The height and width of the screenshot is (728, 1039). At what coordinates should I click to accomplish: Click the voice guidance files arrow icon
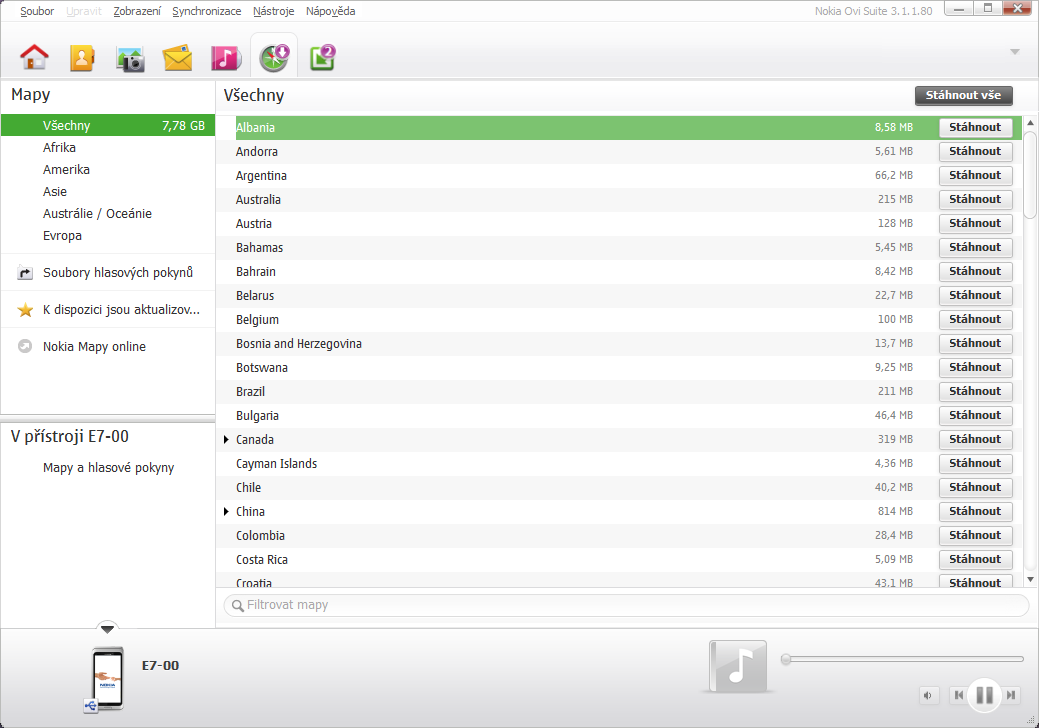pos(25,272)
